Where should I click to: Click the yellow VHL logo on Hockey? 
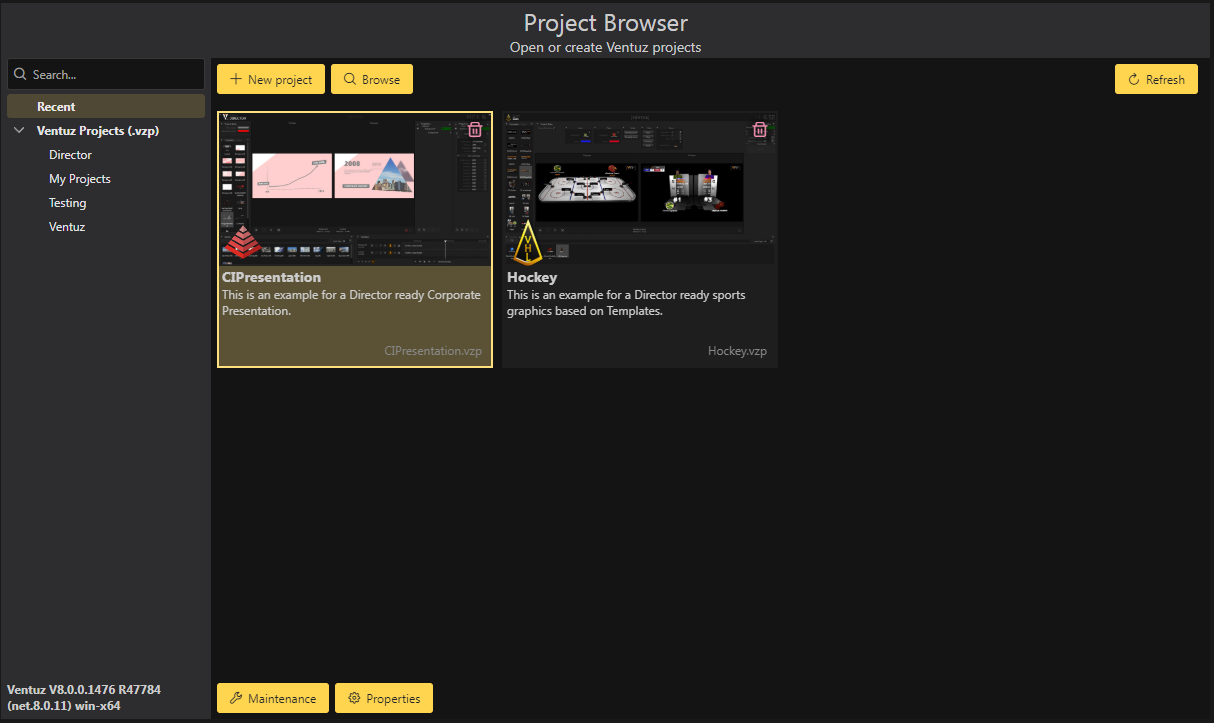coord(526,243)
